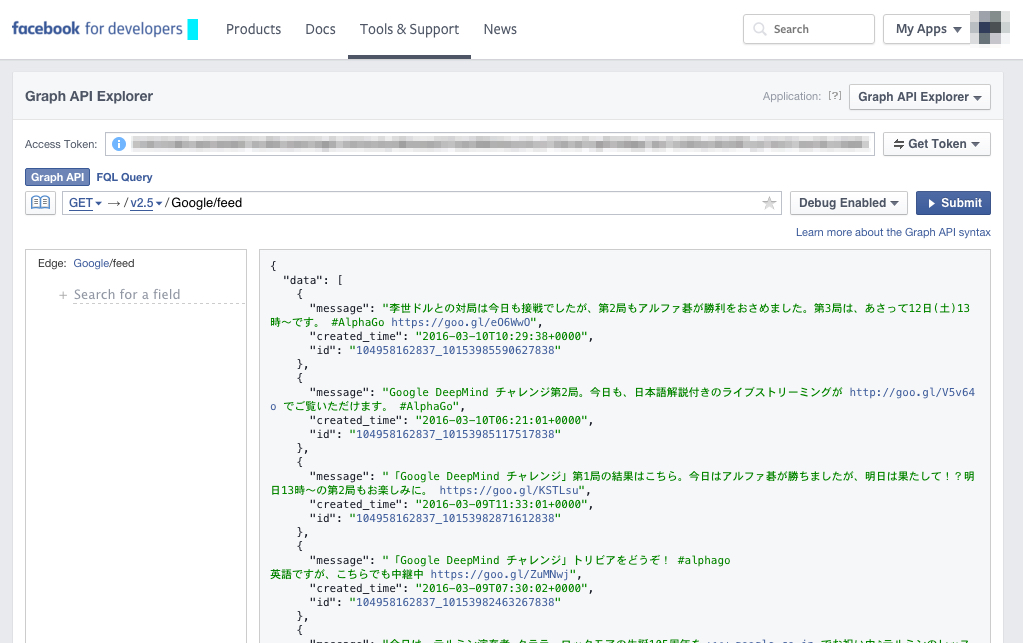Screen dimensions: 1023x643
Task: Click Search for a field input
Action: coord(159,295)
